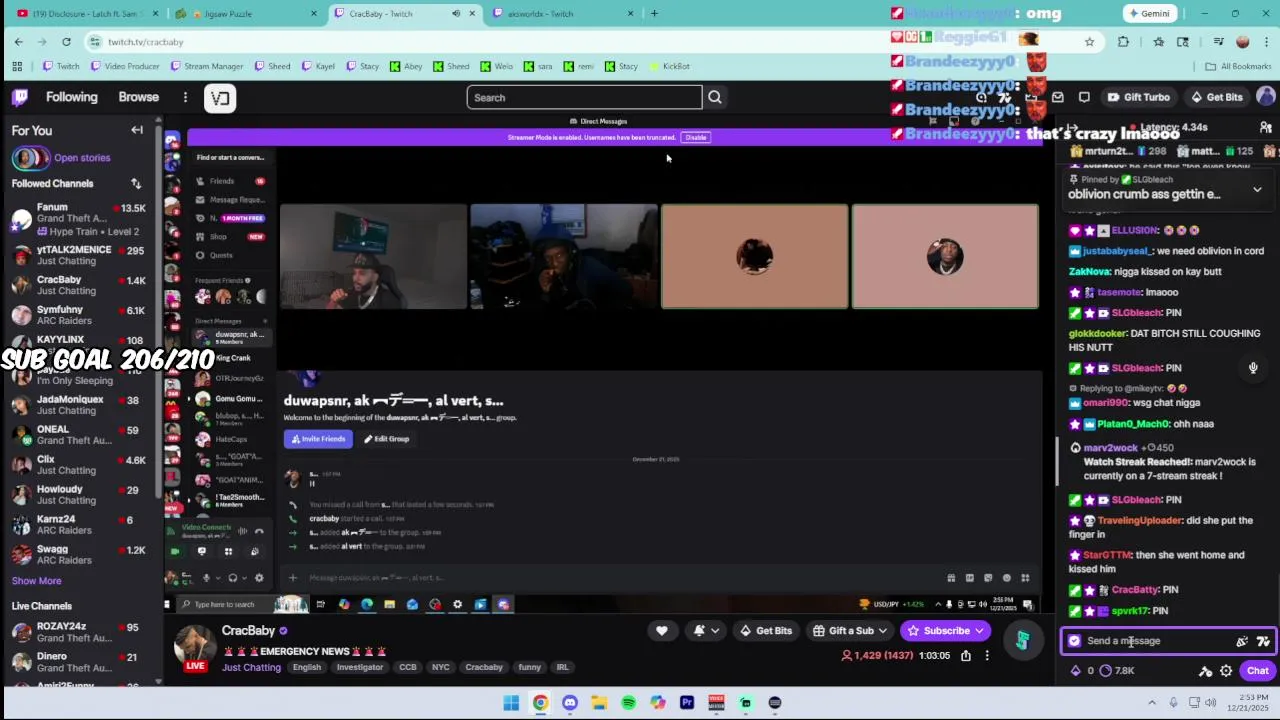Open the emote picker in chat box
Image resolution: width=1280 pixels, height=720 pixels.
pos(1242,641)
